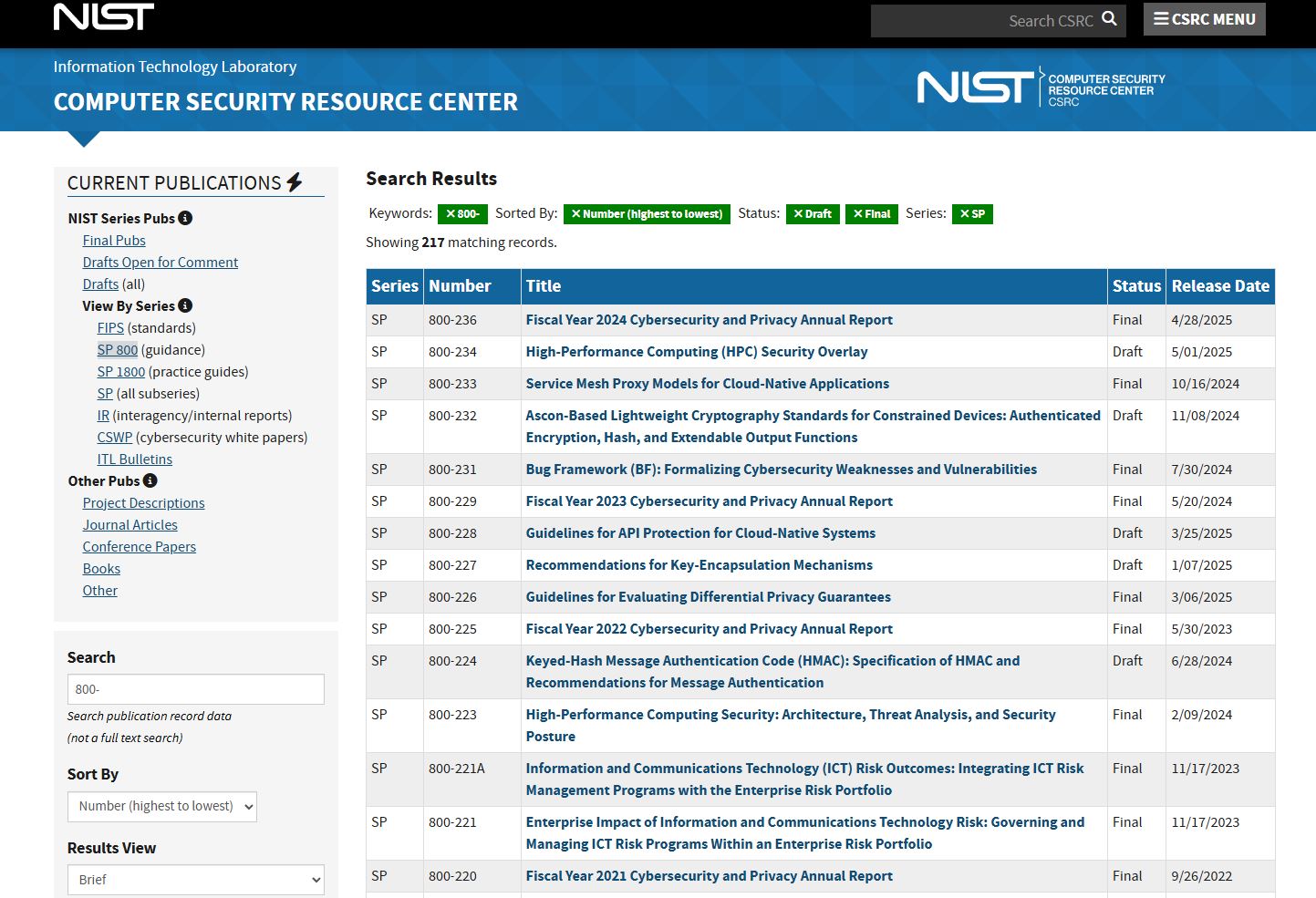Click the NIST Computer Security Resource Center logo
This screenshot has width=1316, height=898.
pos(1041,87)
